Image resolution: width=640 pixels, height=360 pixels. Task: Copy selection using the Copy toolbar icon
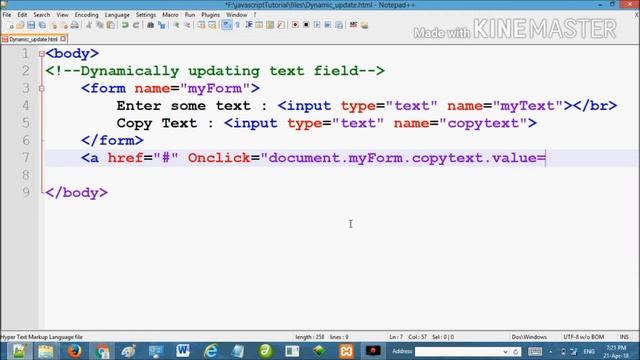[100, 25]
